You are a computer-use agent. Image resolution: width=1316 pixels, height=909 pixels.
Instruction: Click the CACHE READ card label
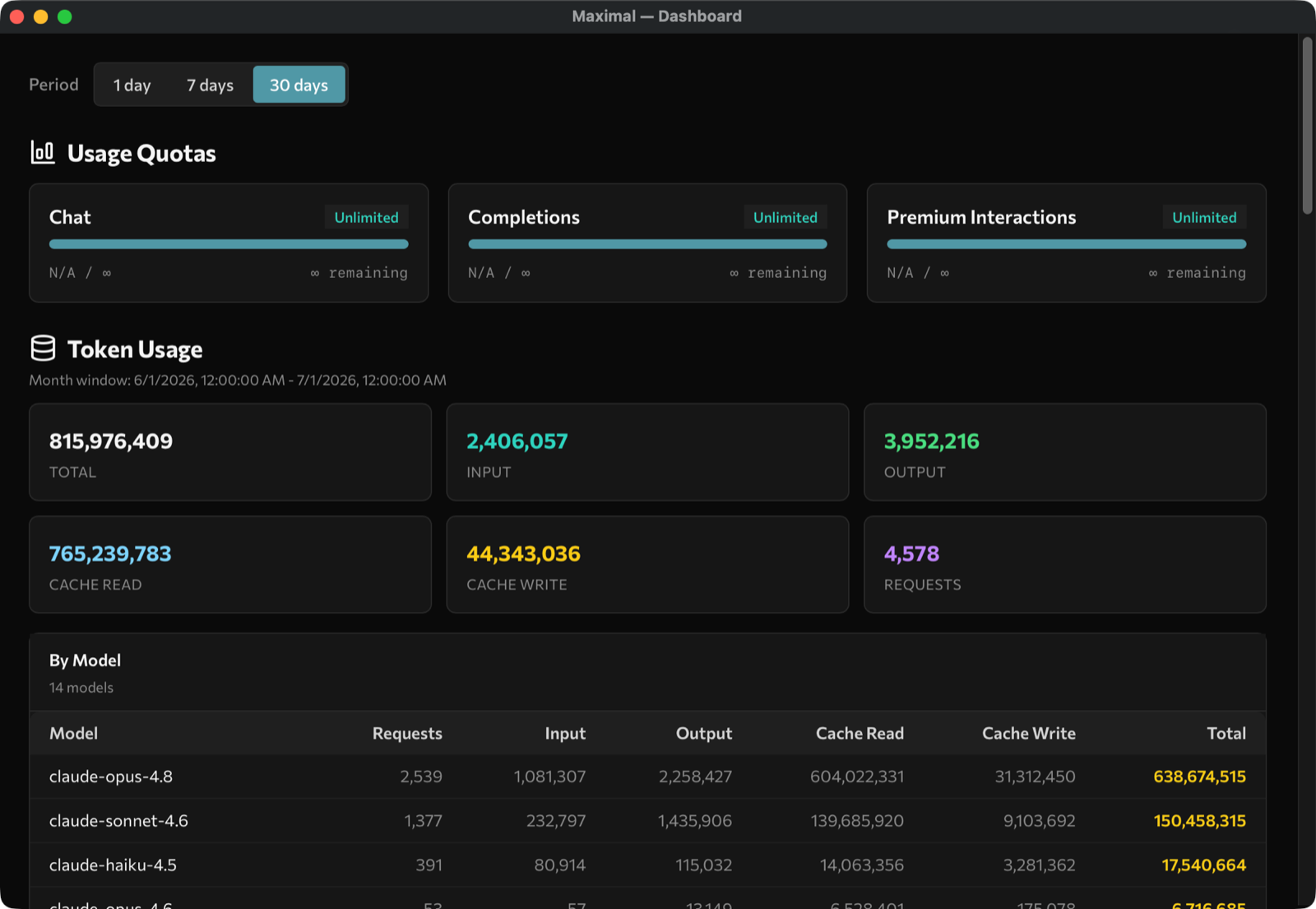(95, 585)
